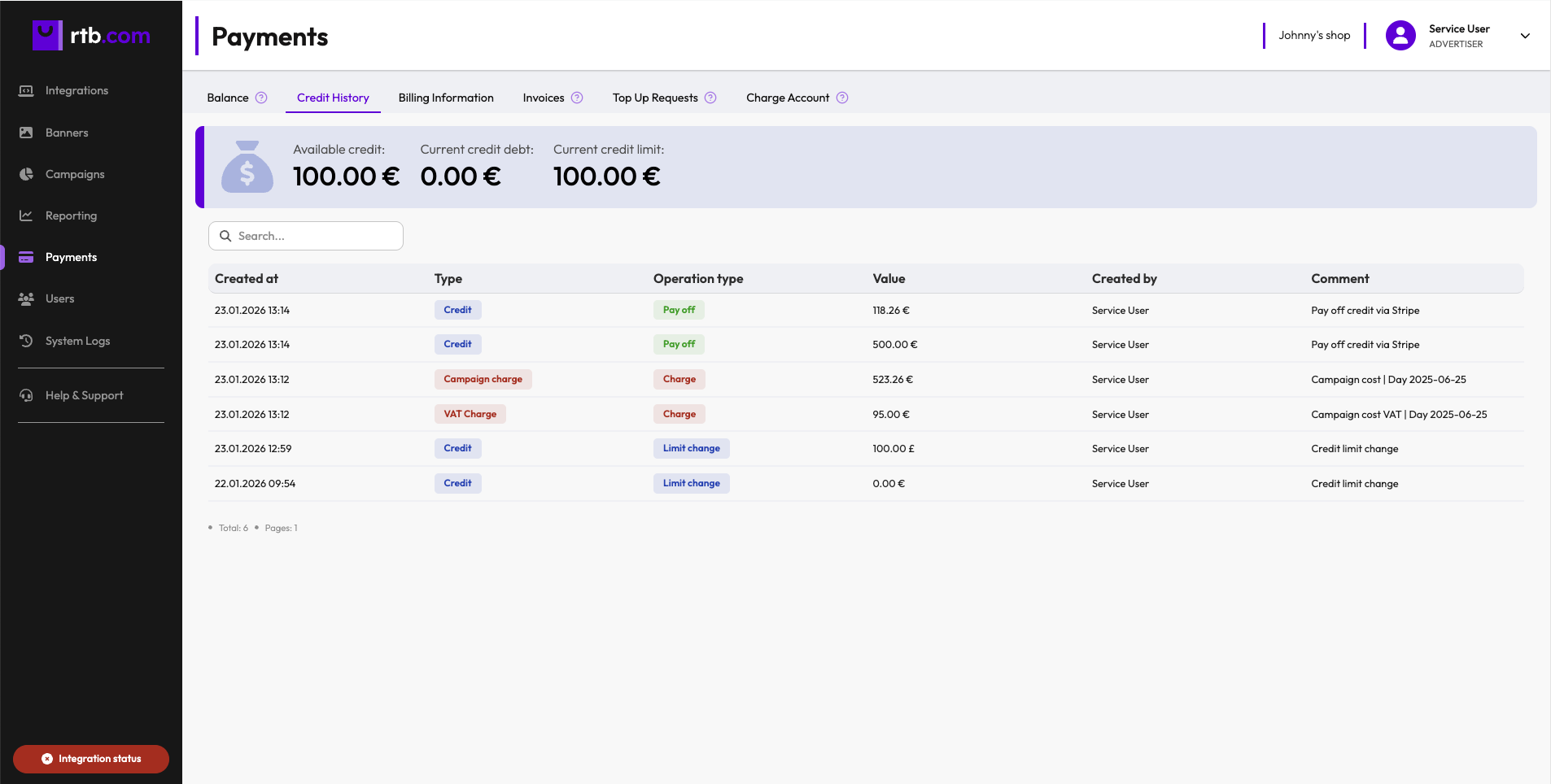This screenshot has width=1551, height=784.
Task: Click the Users group icon
Action: click(x=26, y=298)
